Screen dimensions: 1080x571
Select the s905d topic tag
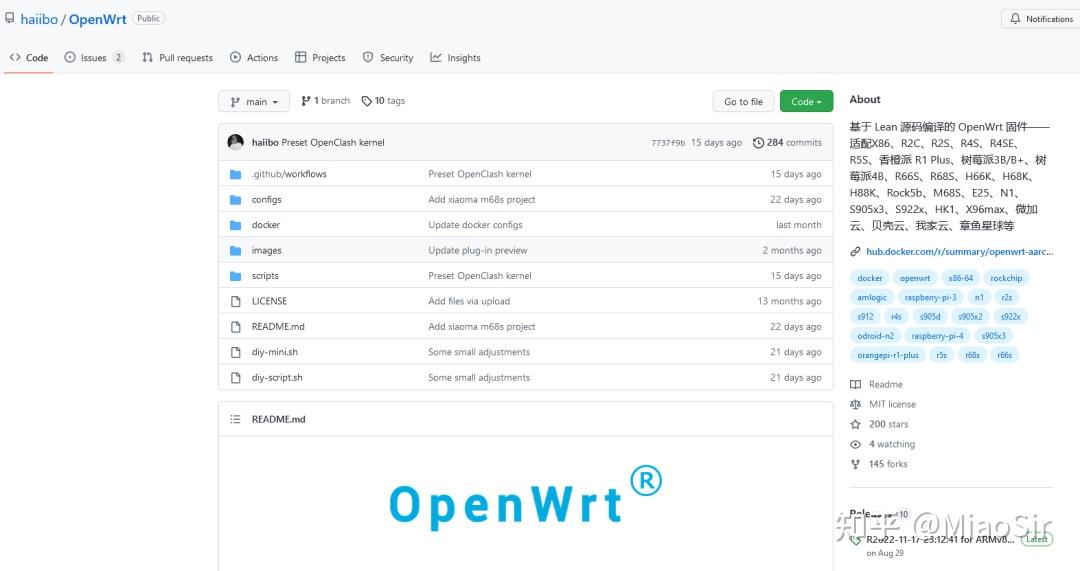click(930, 317)
